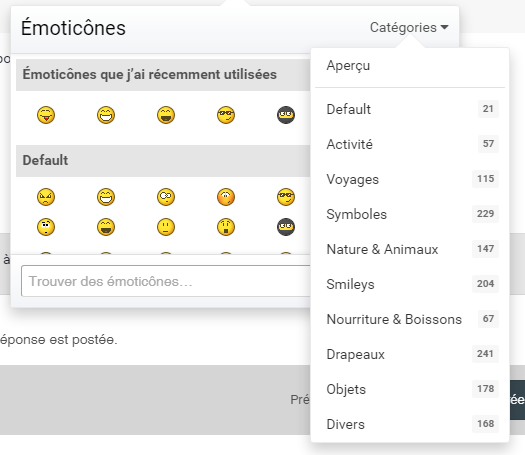Image resolution: width=525 pixels, height=455 pixels.
Task: Insert the angry emoticon in Default section
Action: [46, 197]
